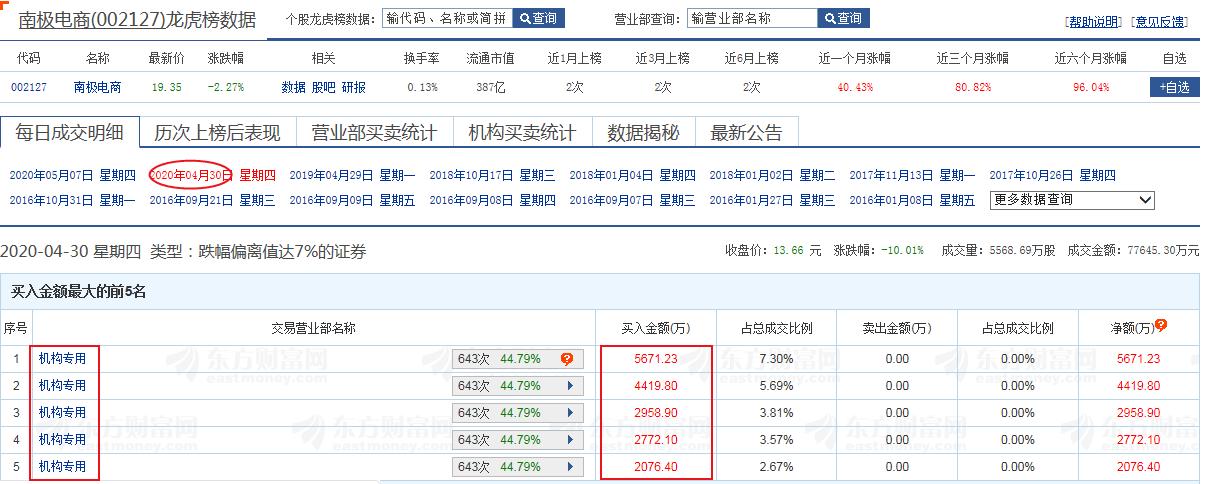Select date 2016年10月31日 星期一
1205x484 pixels.
tap(72, 200)
